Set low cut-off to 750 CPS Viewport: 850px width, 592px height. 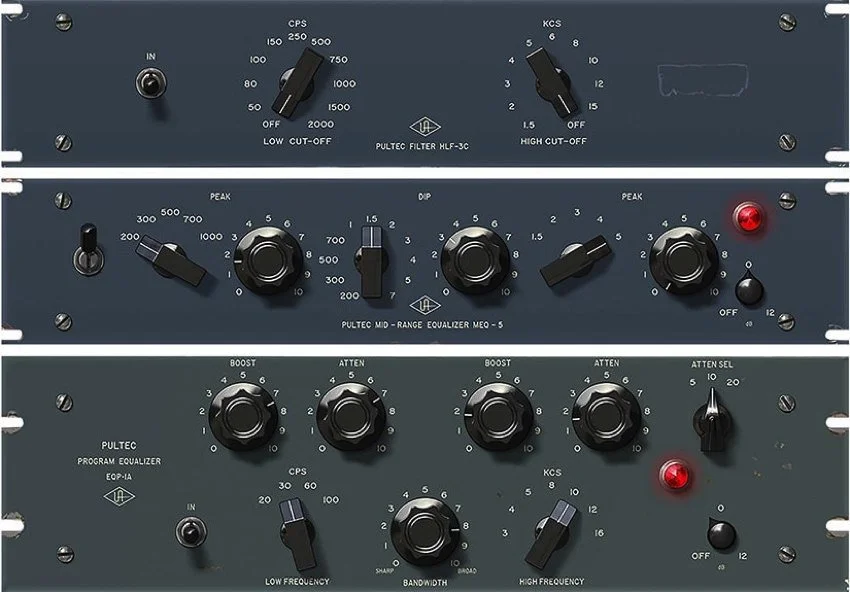(x=338, y=60)
